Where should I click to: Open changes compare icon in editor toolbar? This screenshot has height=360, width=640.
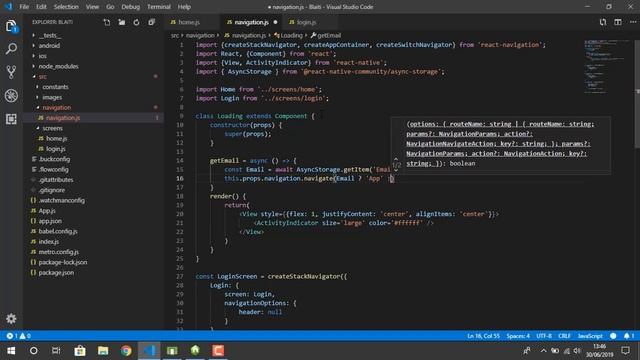pyautogui.click(x=603, y=22)
